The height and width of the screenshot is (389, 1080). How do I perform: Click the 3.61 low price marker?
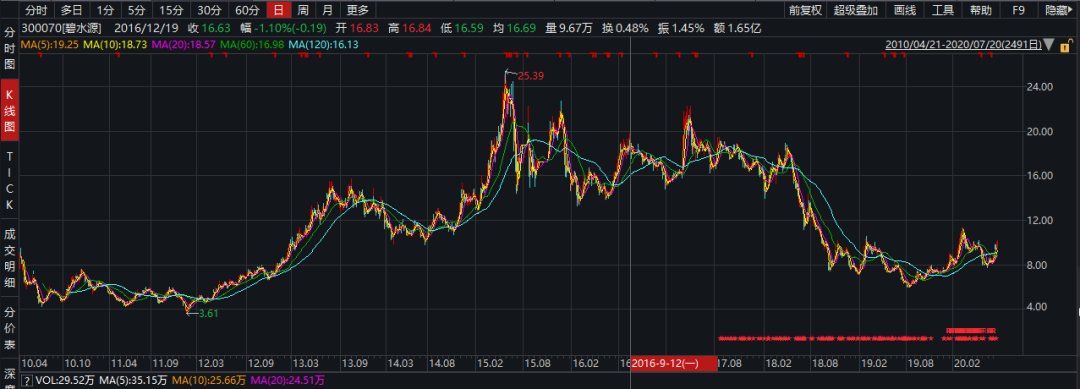pyautogui.click(x=208, y=313)
